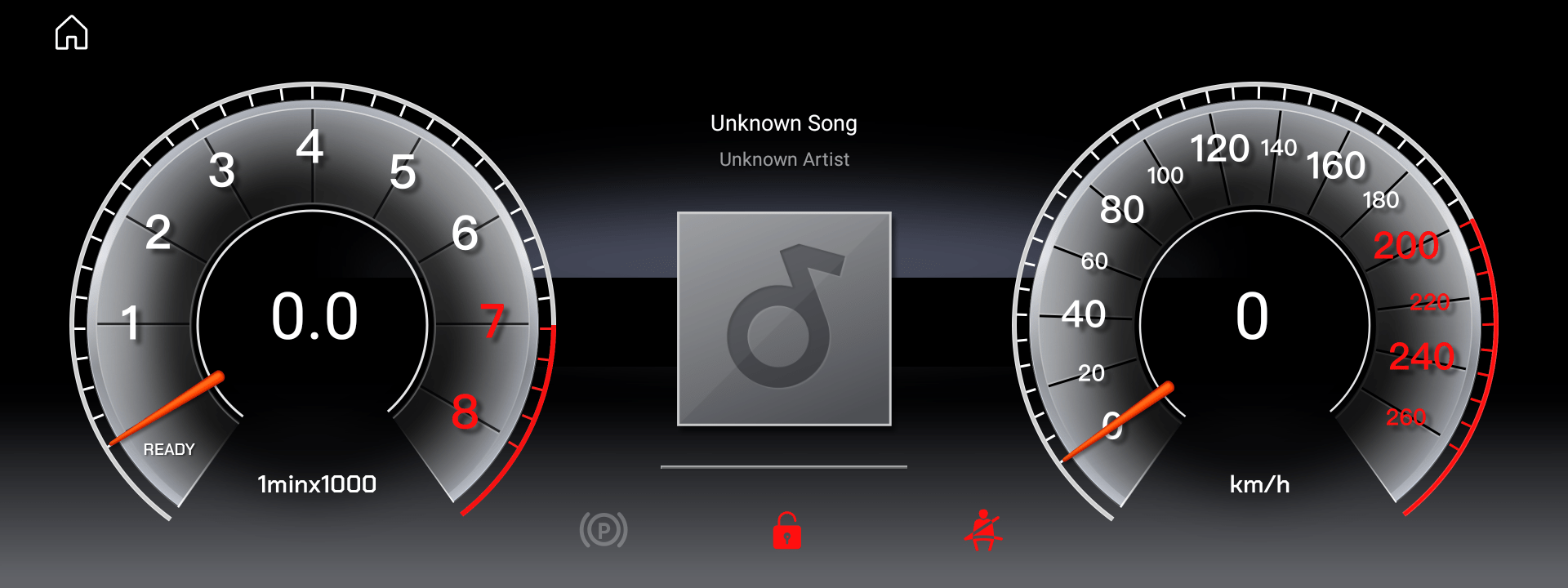Tap the 0.0 RPM digital readout
Viewport: 1568px width, 588px height.
click(x=314, y=317)
